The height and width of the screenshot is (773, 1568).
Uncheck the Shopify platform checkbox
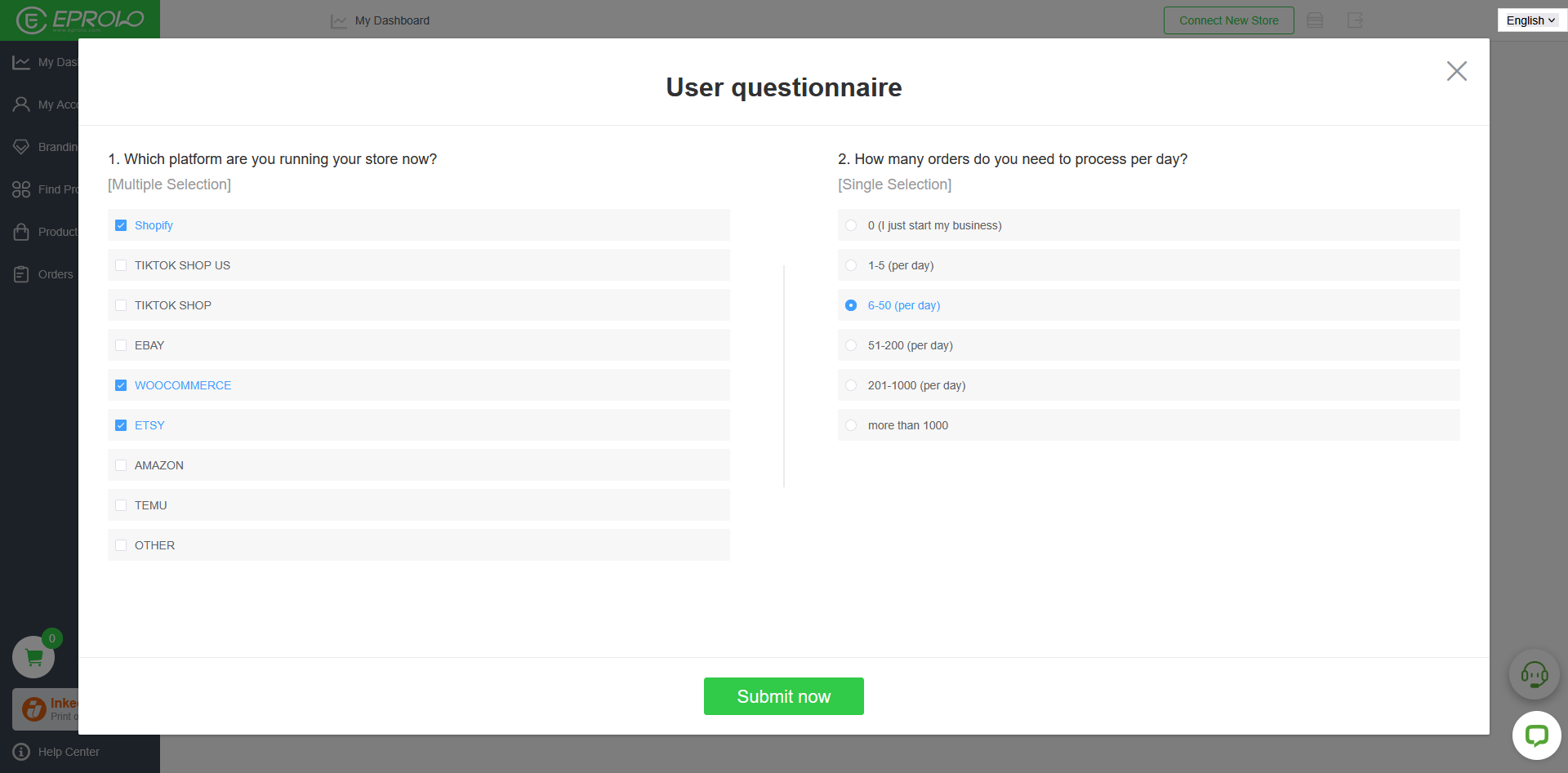pyautogui.click(x=121, y=225)
